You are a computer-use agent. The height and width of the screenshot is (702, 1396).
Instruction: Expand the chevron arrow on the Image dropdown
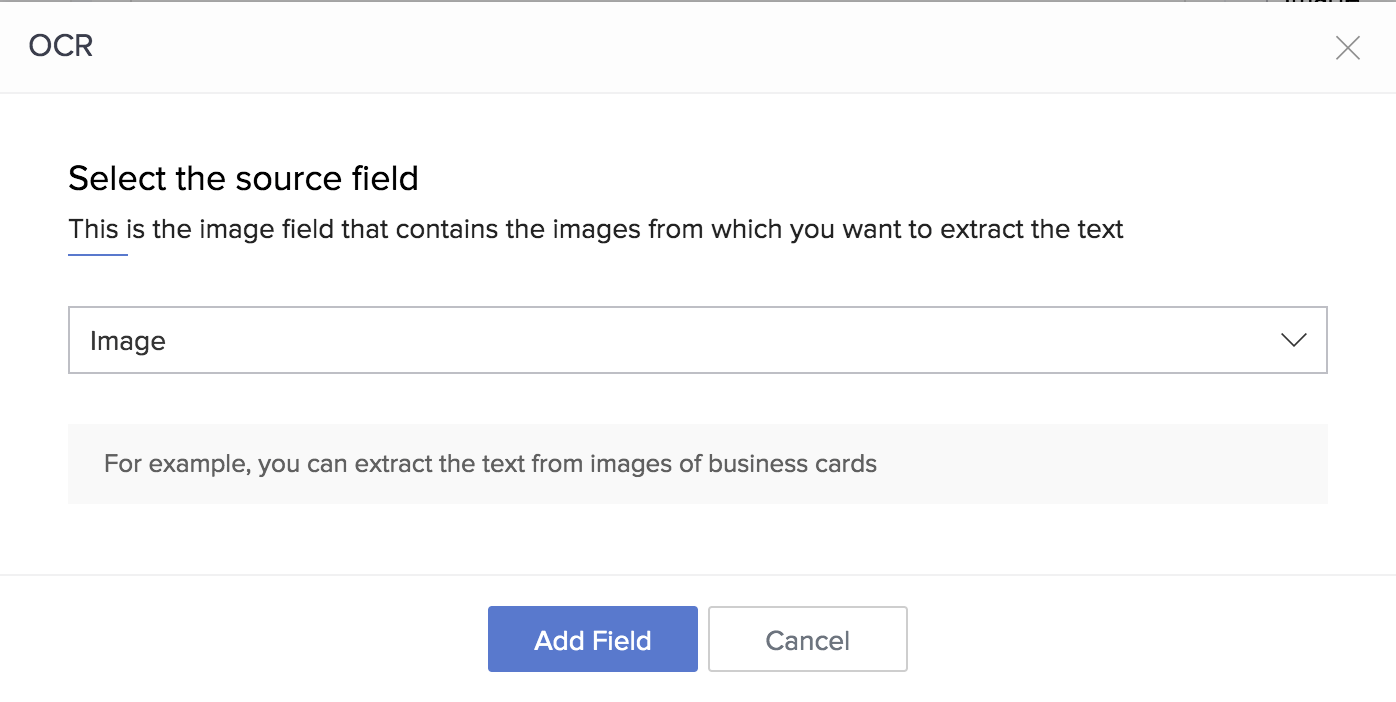1294,340
